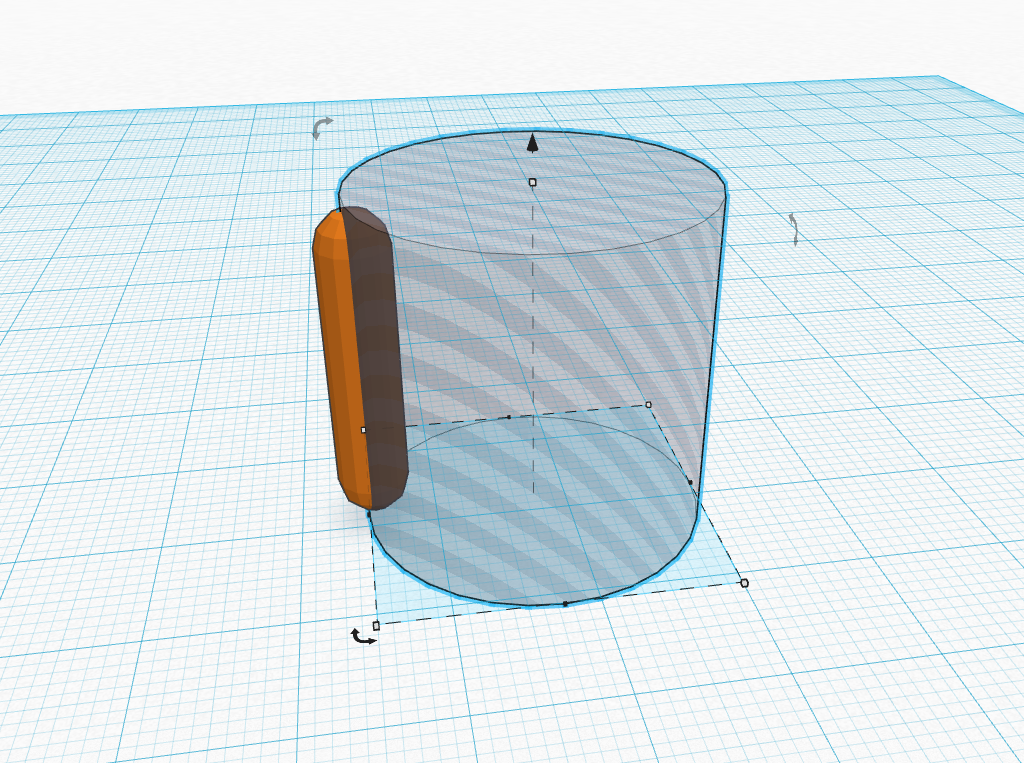Click the black midpoint handle on the front dashed edge

(566, 604)
